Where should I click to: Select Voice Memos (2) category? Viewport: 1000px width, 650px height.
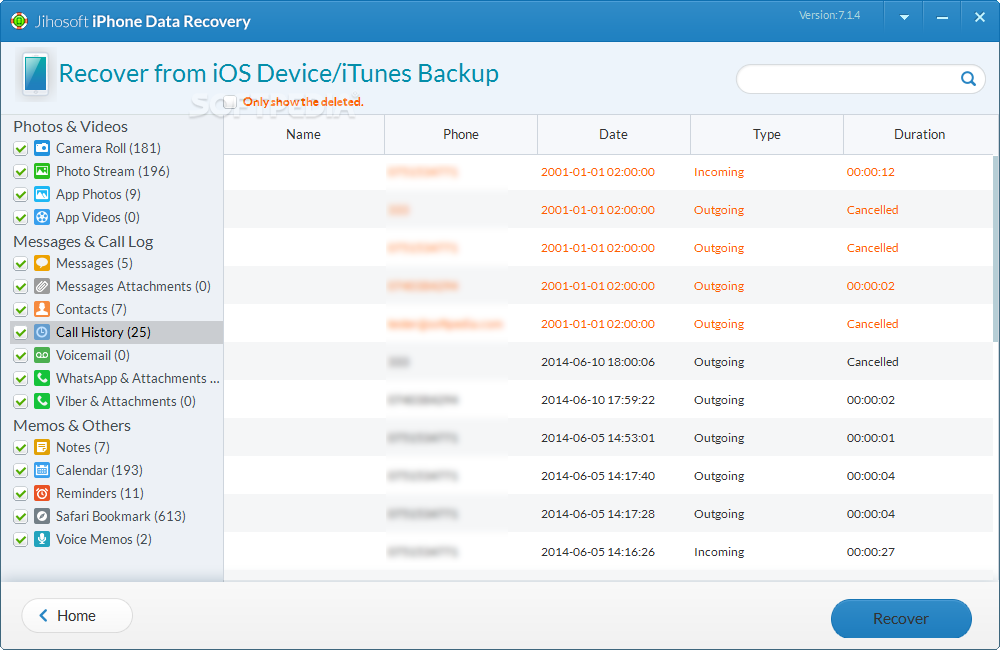coord(104,539)
